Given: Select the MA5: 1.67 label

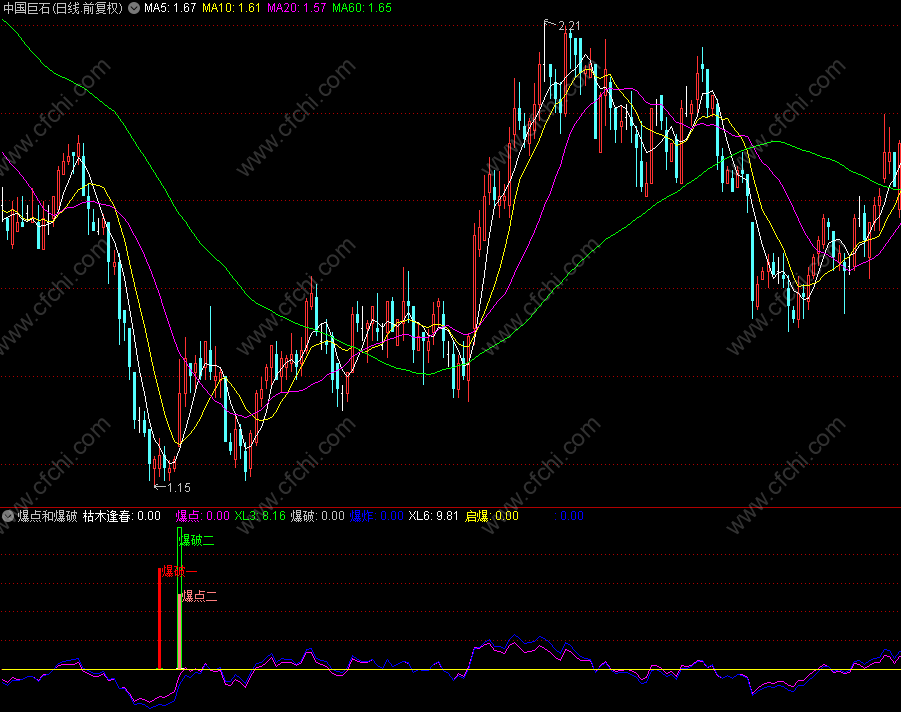Looking at the screenshot, I should click(170, 8).
